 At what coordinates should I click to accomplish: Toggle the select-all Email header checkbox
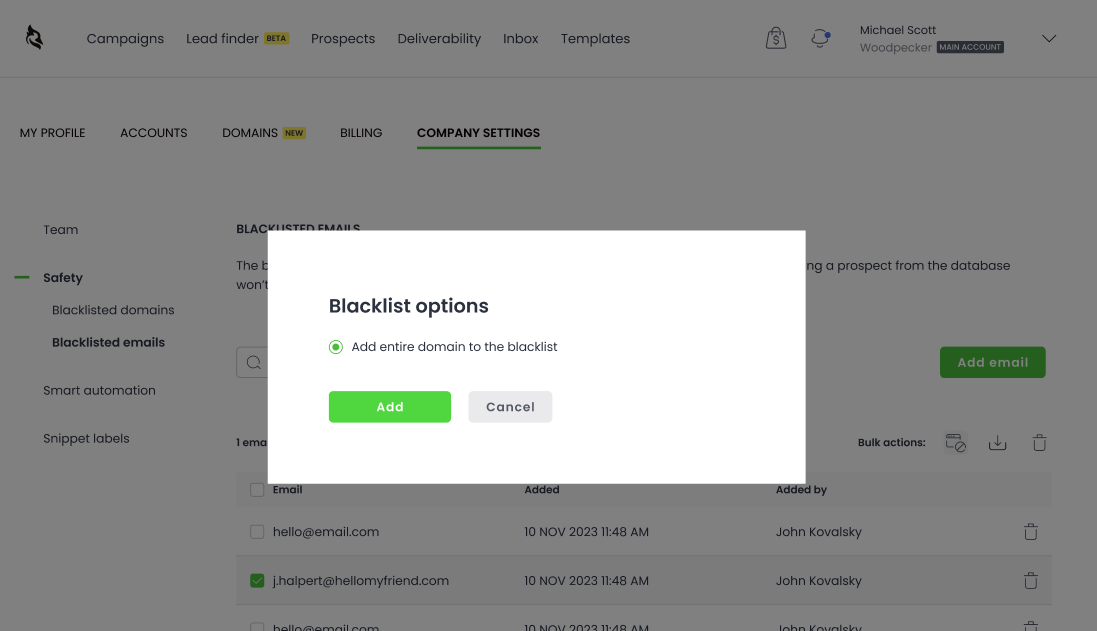point(257,490)
